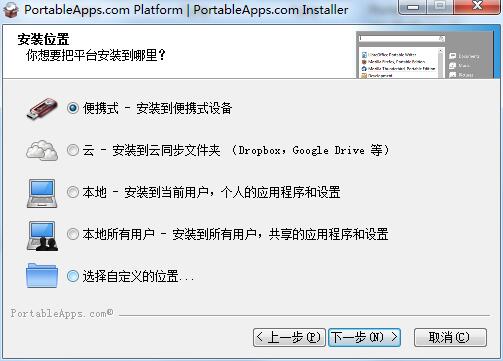Click the single laptop local install icon
The width and height of the screenshot is (503, 361).
[42, 193]
